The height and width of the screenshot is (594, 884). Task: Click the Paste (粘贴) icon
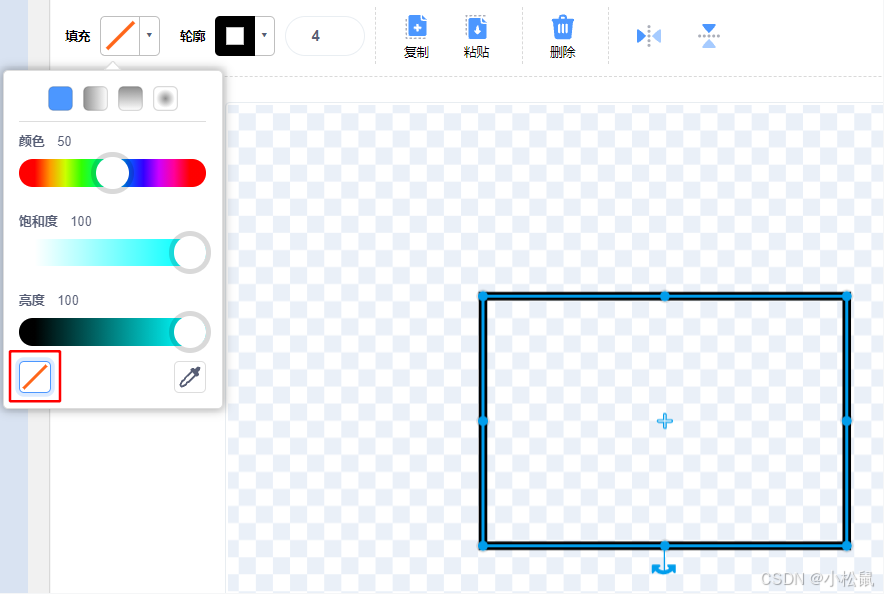point(476,27)
